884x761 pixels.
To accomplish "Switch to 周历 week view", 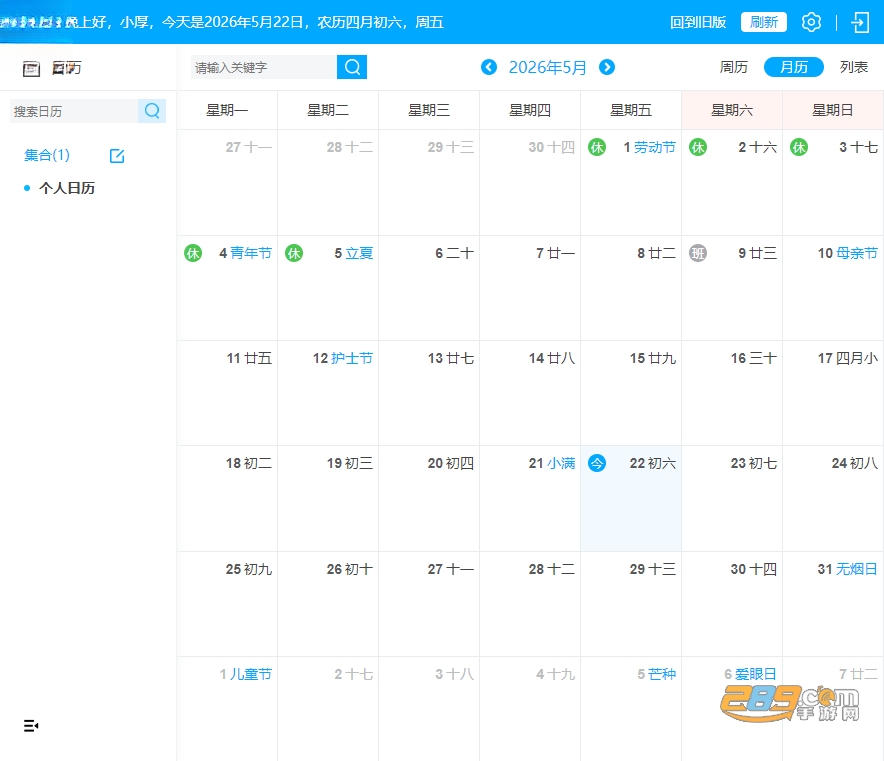I will [733, 67].
